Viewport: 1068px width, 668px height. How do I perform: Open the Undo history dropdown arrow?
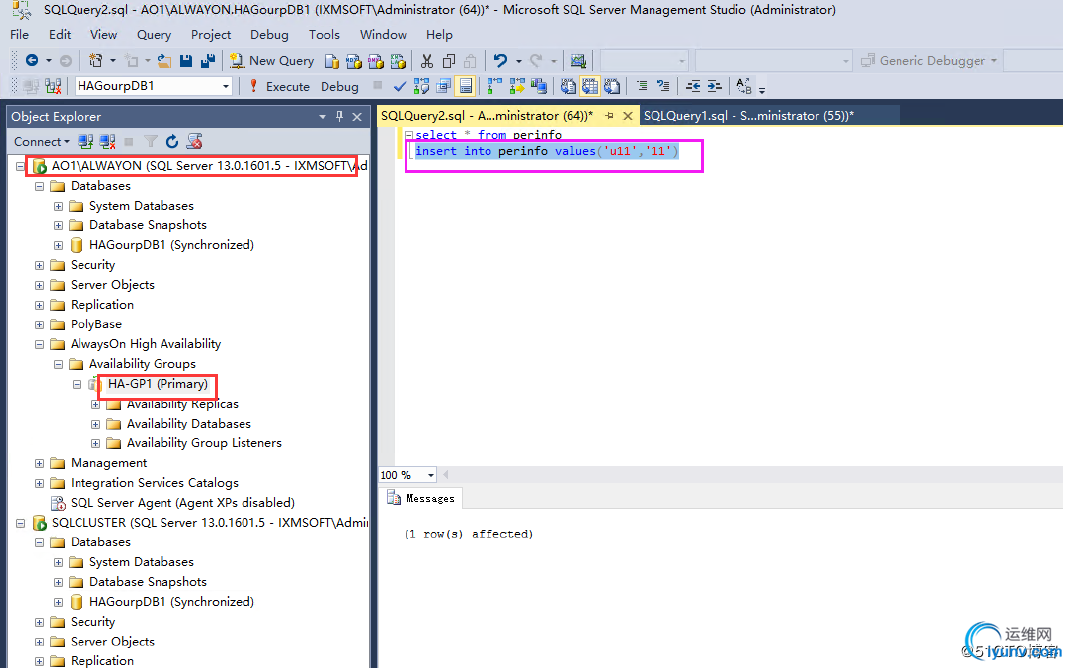(518, 61)
